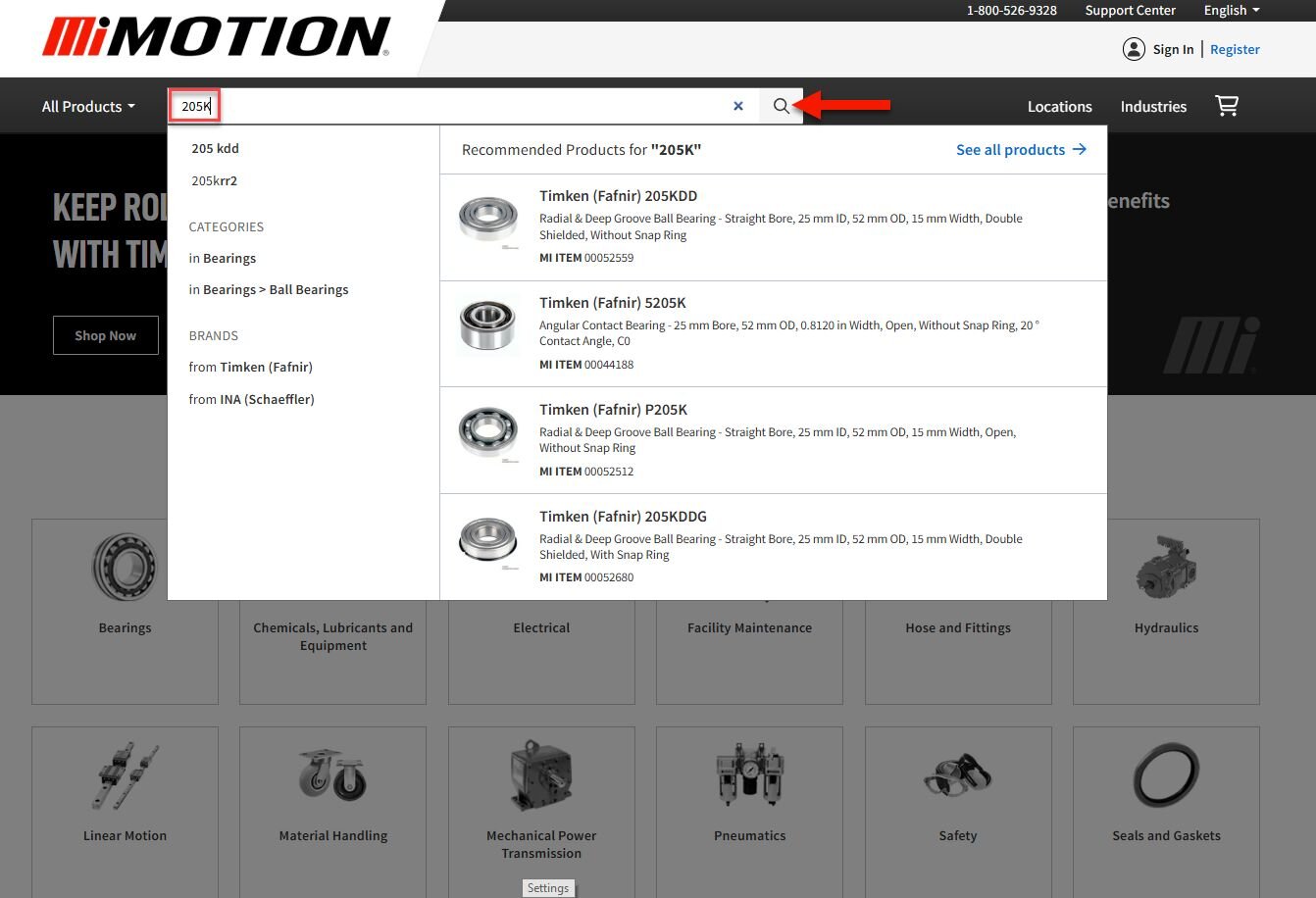Expand the All Products dropdown
This screenshot has width=1316, height=898.
88,106
